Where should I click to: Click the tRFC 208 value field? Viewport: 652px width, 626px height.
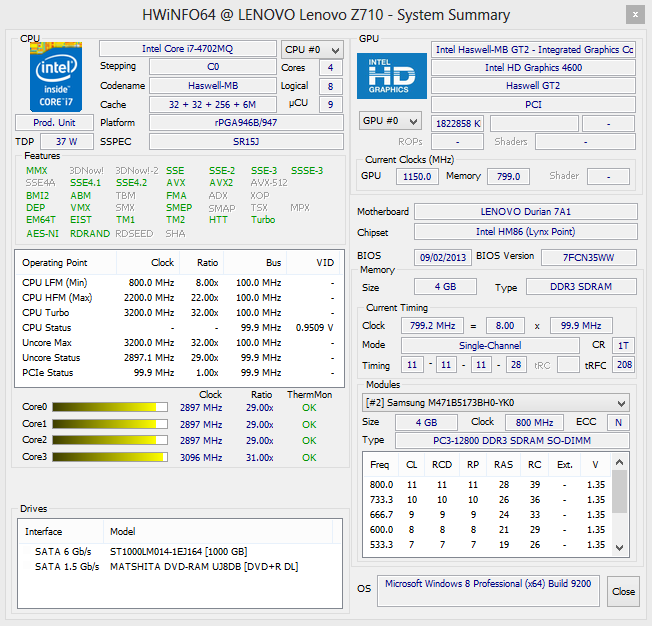tap(623, 365)
